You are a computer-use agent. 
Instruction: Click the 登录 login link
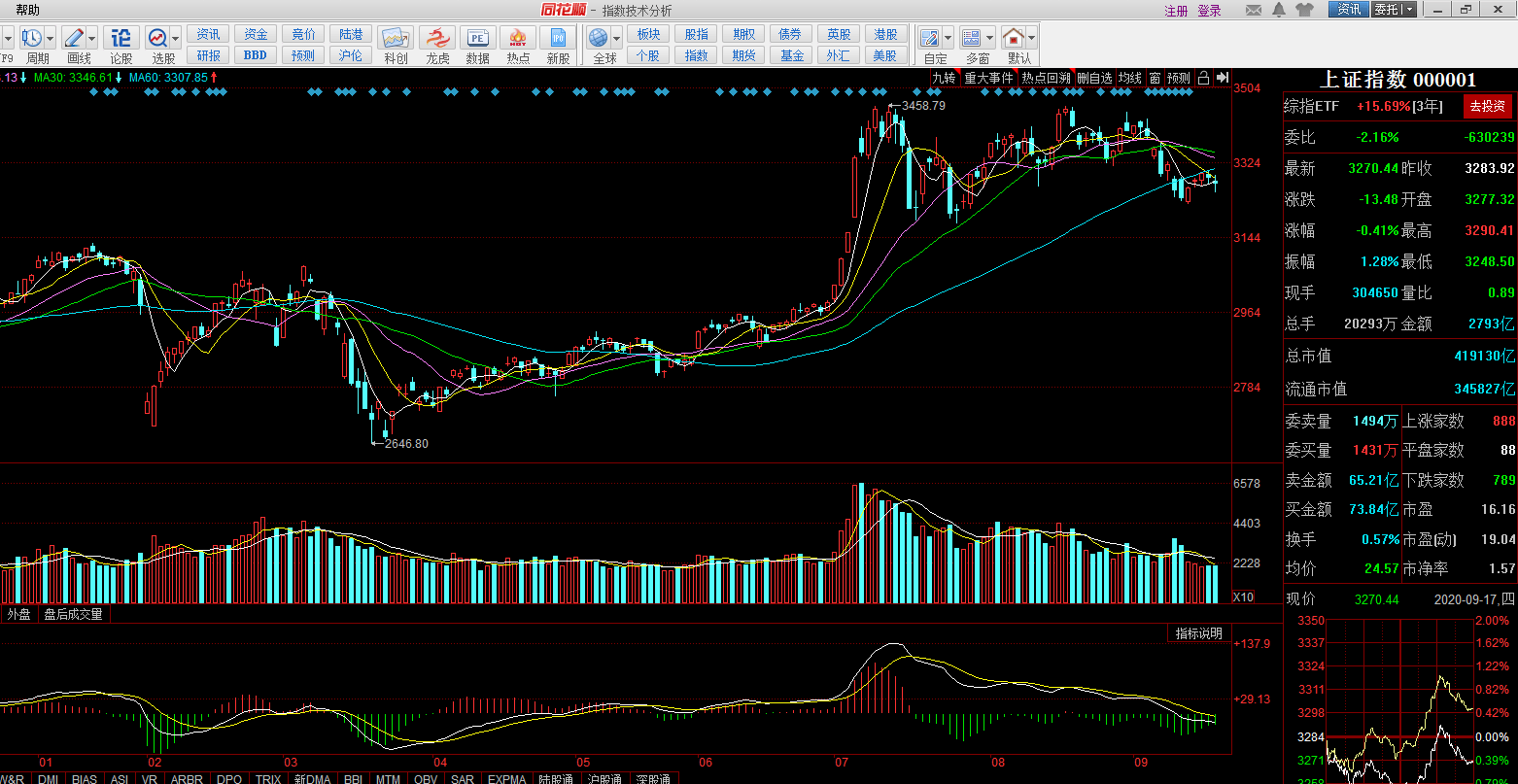point(1209,11)
